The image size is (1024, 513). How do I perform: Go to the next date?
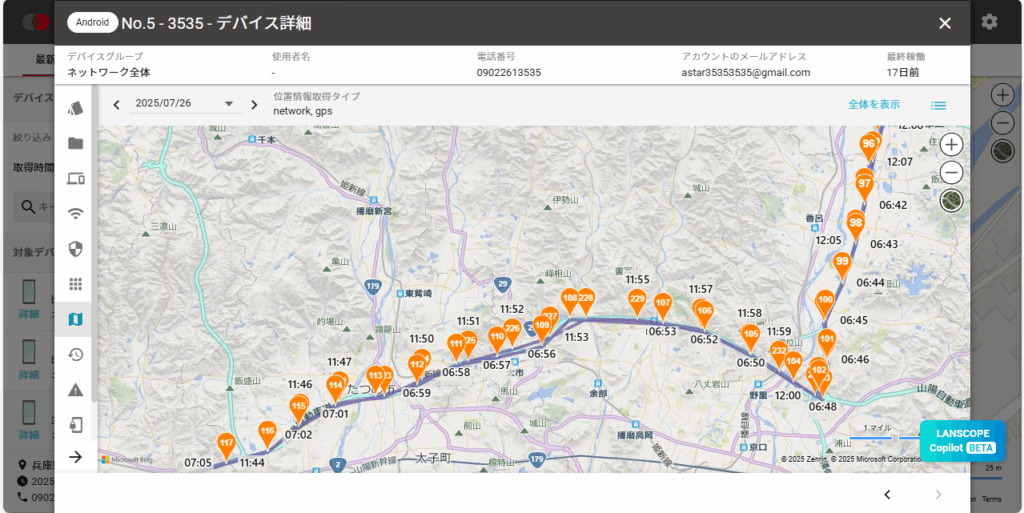pyautogui.click(x=253, y=104)
